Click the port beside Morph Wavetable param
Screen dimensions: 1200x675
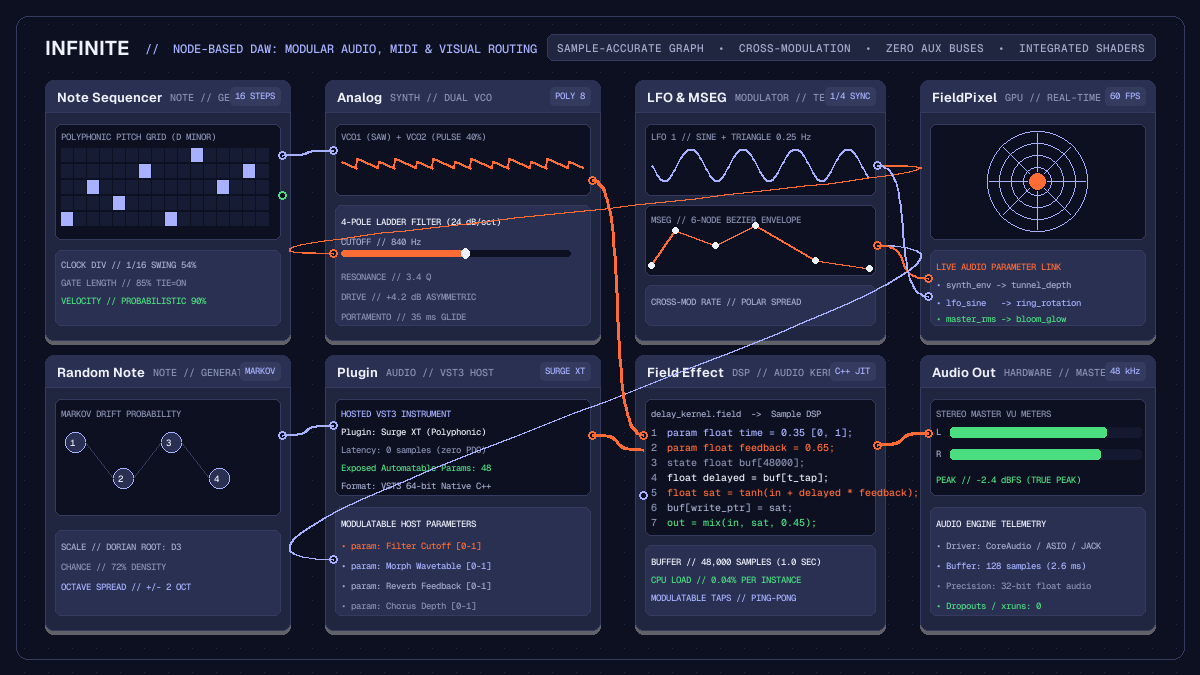(334, 562)
